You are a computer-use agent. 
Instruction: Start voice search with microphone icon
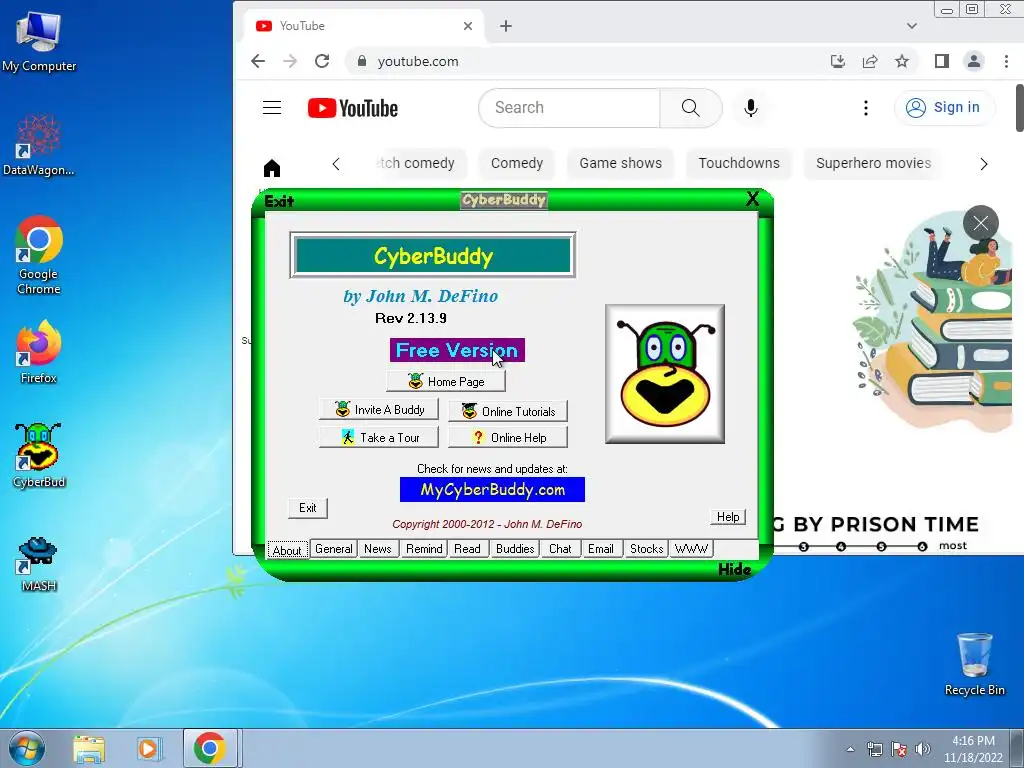751,108
